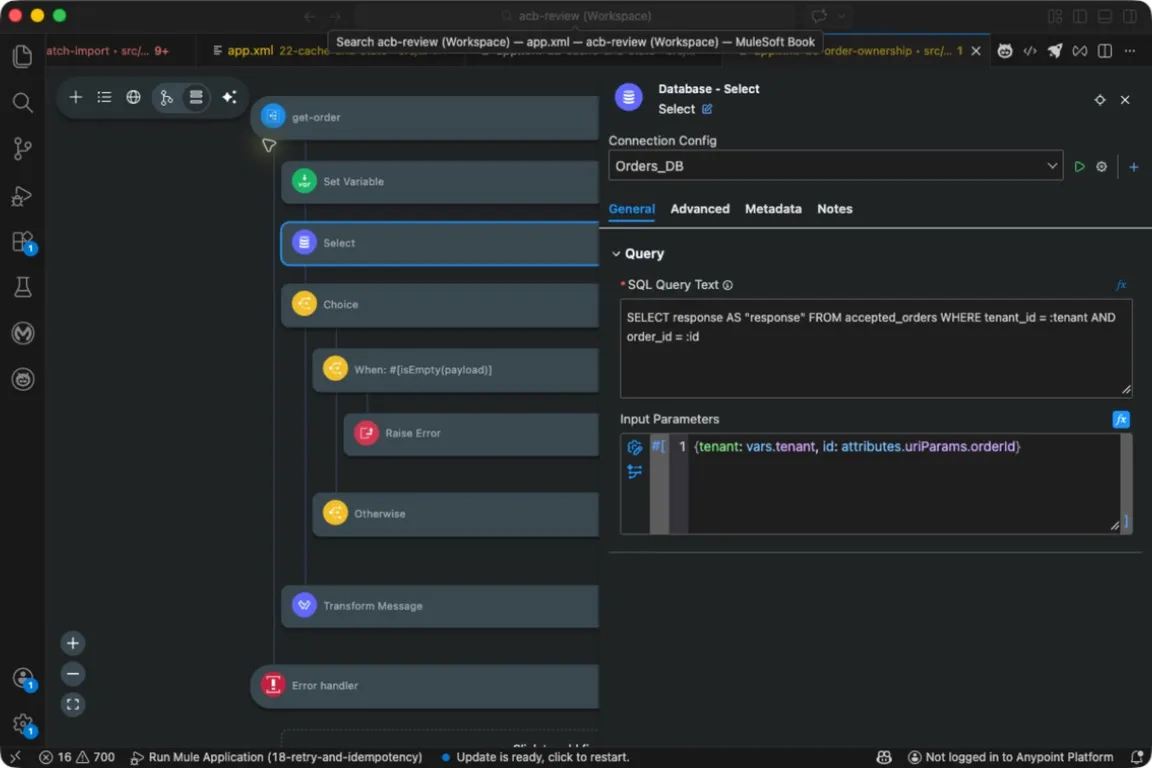Toggle fx expression mode for SQL Query Text

(x=1121, y=285)
